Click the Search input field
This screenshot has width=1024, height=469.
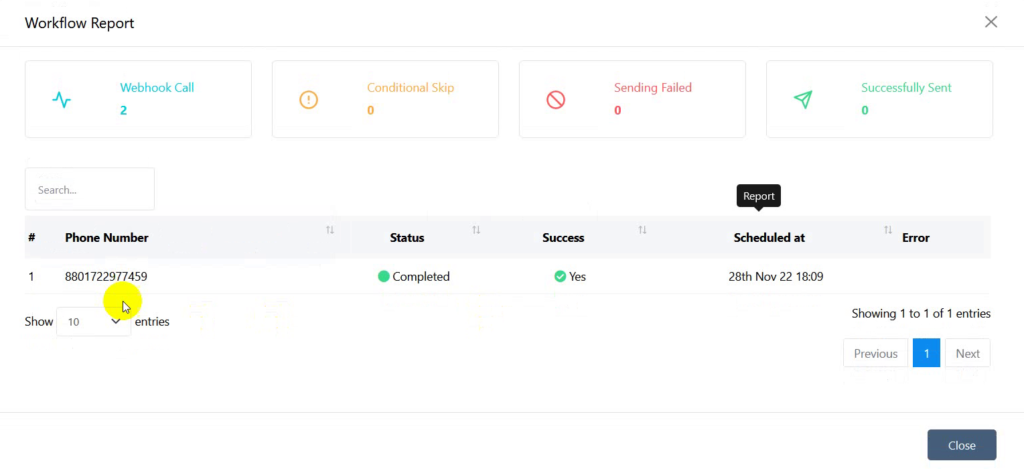(89, 189)
